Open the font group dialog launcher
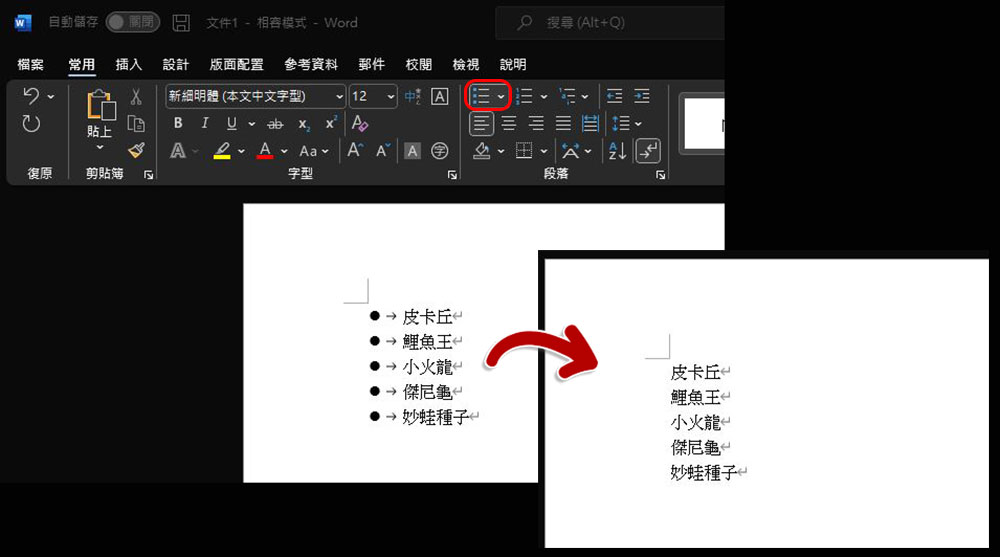The height and width of the screenshot is (557, 1000). 452,175
